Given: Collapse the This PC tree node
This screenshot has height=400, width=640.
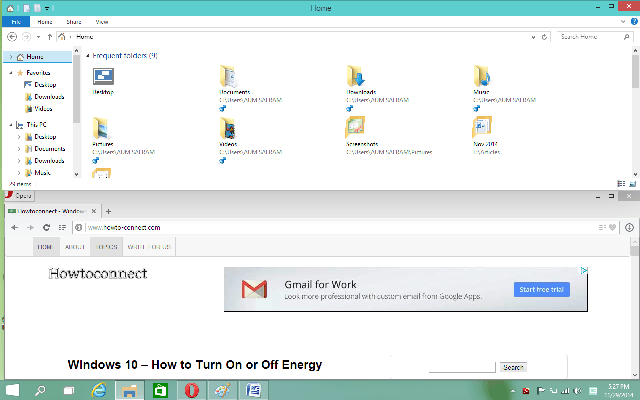Looking at the screenshot, I should [x=11, y=125].
